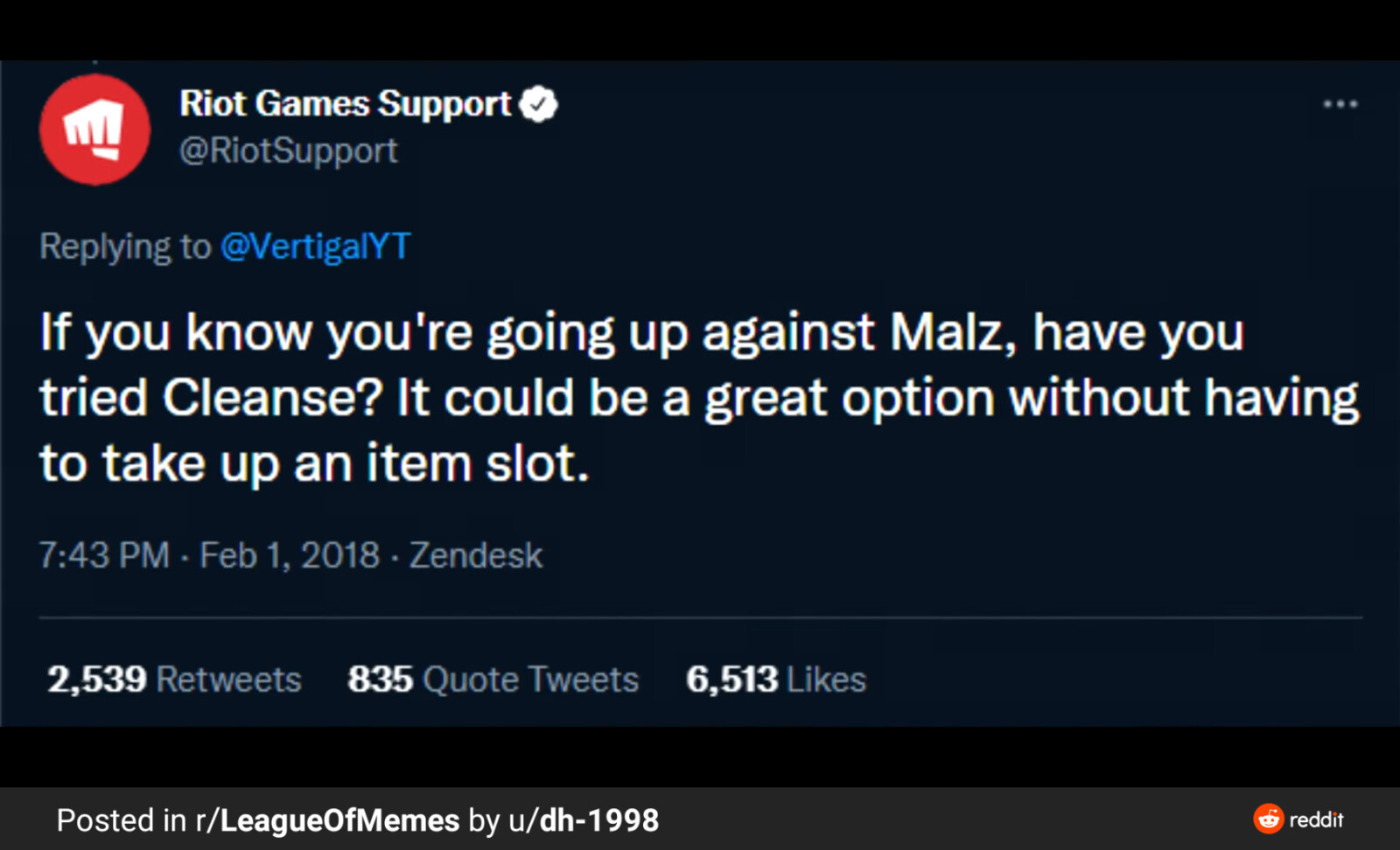This screenshot has width=1400, height=850.
Task: Click the 'Posted in' text
Action: 121,820
